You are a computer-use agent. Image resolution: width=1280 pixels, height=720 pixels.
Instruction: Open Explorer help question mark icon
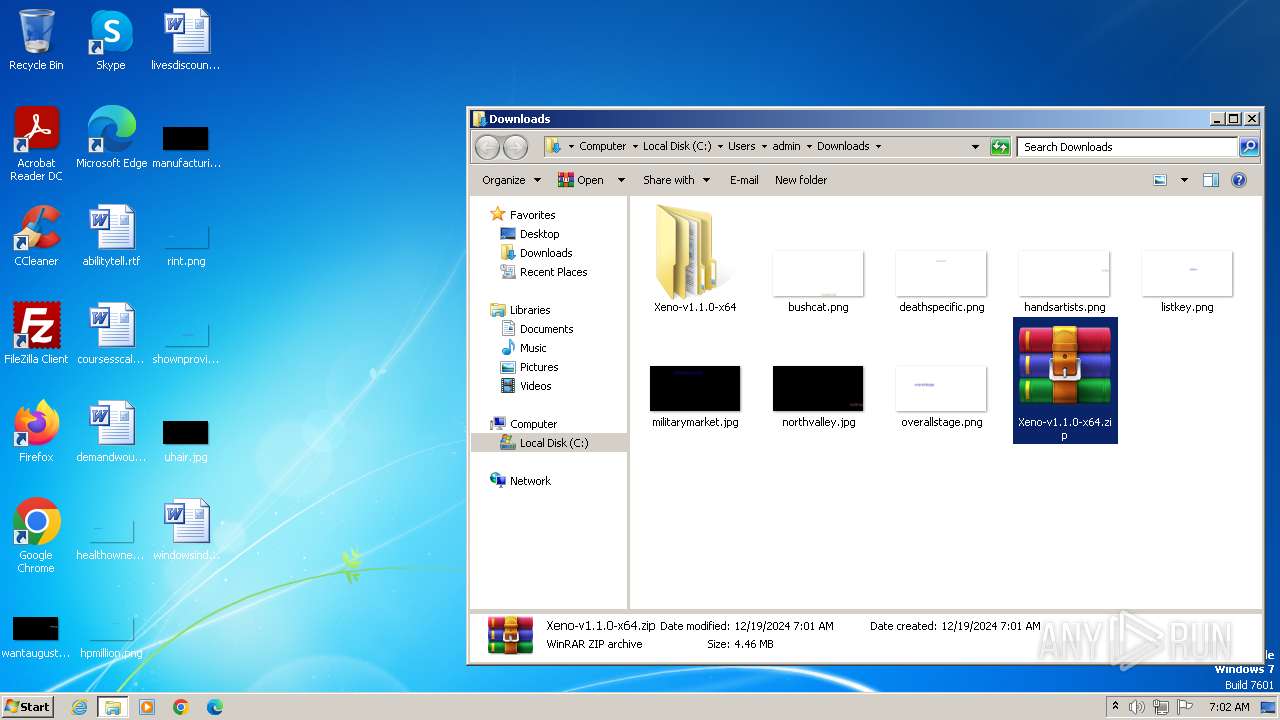(1239, 180)
